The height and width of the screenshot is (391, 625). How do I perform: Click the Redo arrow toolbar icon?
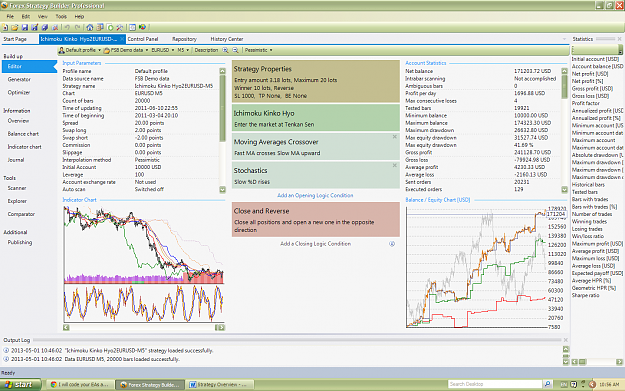78,28
